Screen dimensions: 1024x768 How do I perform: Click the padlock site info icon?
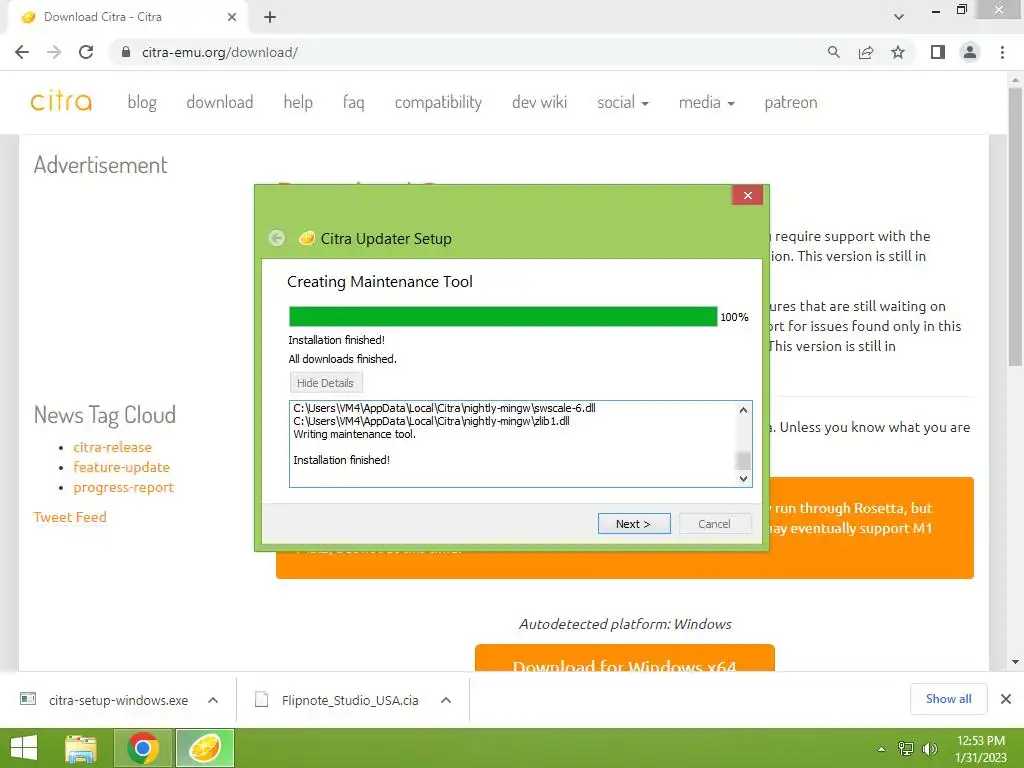pyautogui.click(x=126, y=52)
